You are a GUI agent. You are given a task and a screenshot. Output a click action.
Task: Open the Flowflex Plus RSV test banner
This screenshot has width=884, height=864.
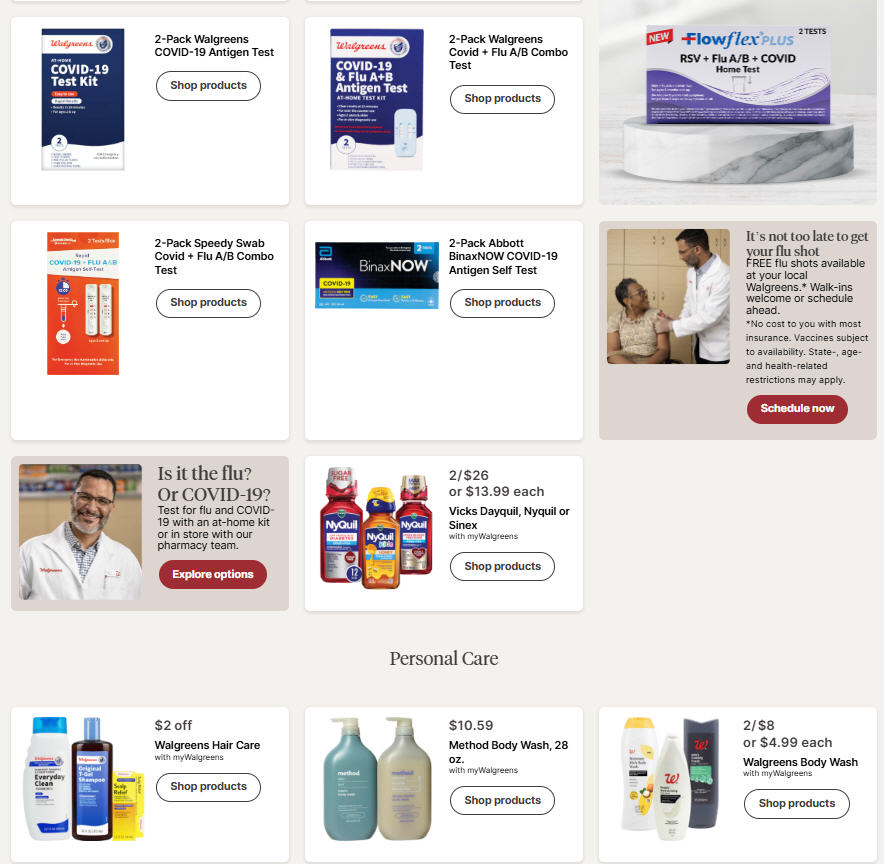(x=737, y=102)
